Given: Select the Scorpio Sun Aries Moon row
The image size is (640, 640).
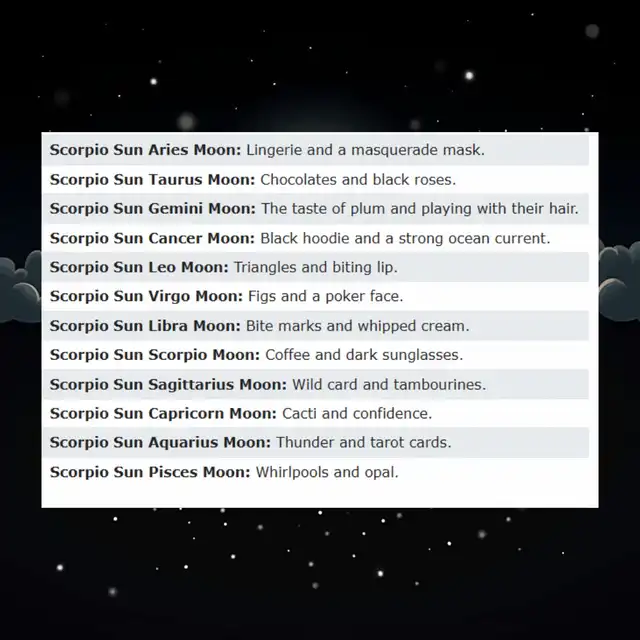Looking at the screenshot, I should [315, 150].
